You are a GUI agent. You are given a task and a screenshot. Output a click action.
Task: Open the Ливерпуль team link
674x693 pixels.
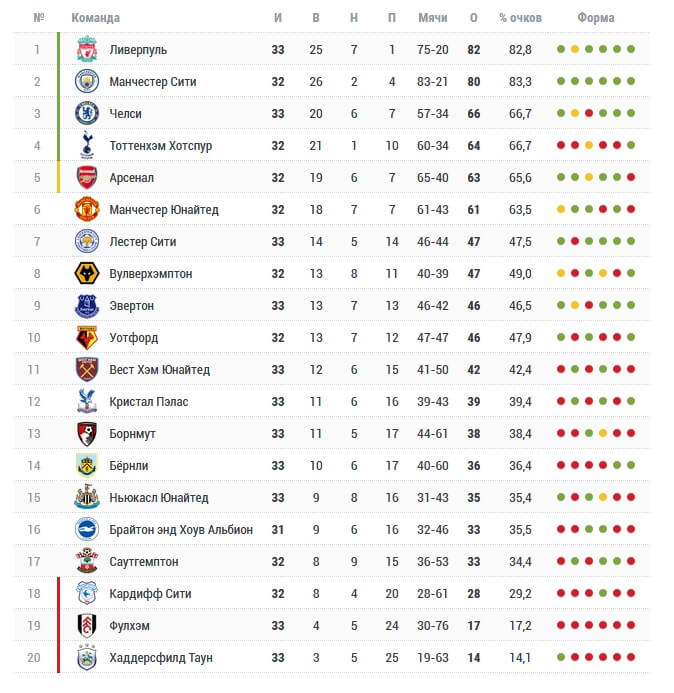(x=138, y=50)
